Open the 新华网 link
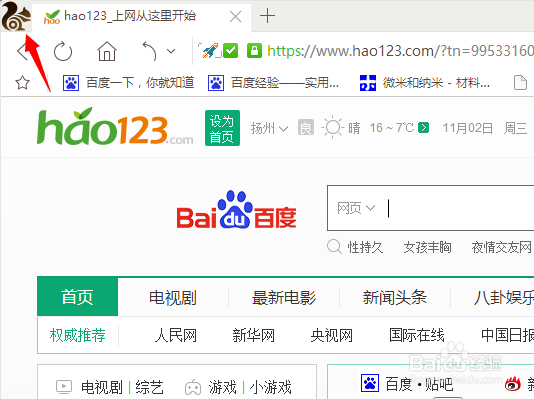Viewport: 534px width, 399px height. 253,335
